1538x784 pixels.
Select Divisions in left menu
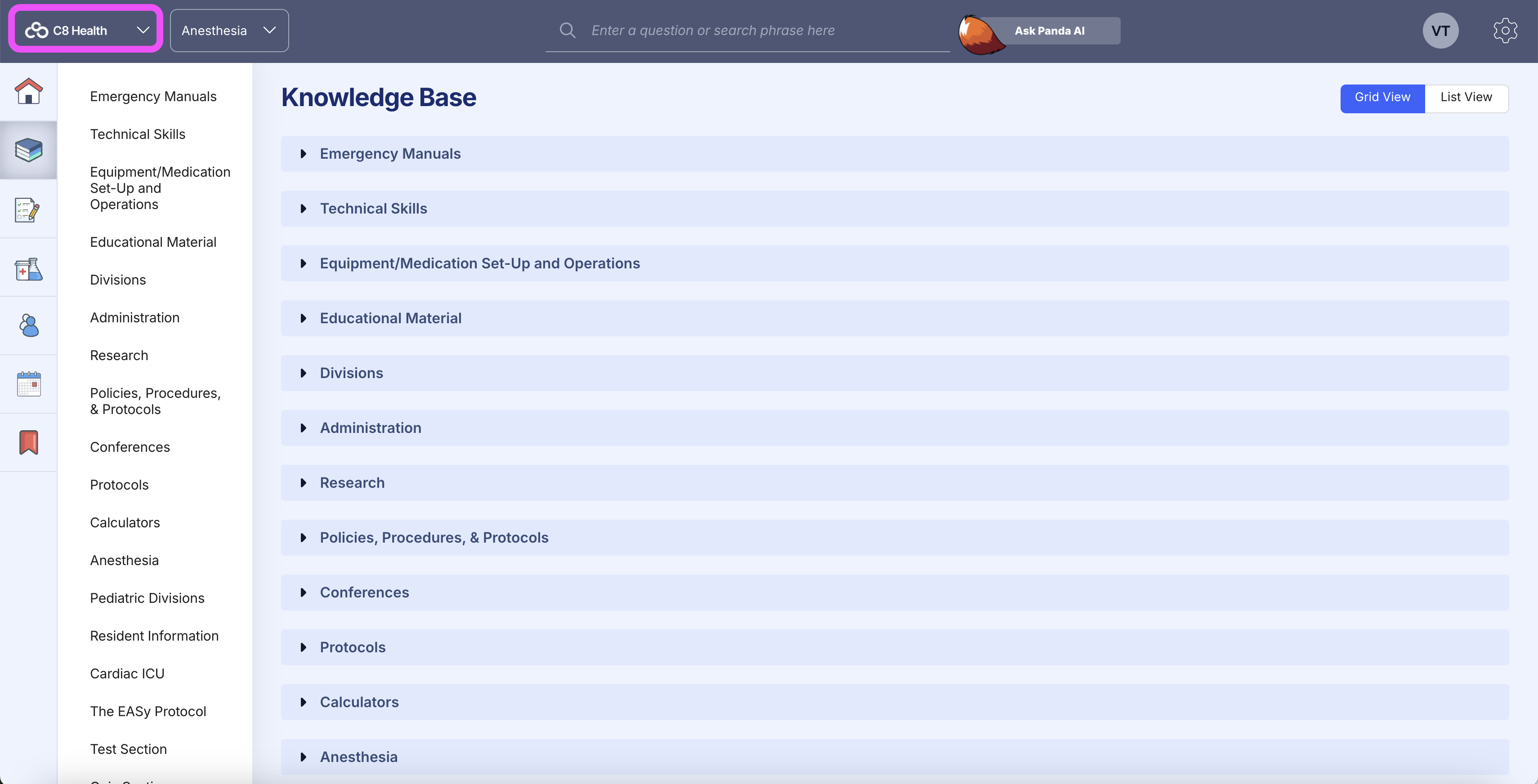pos(118,280)
